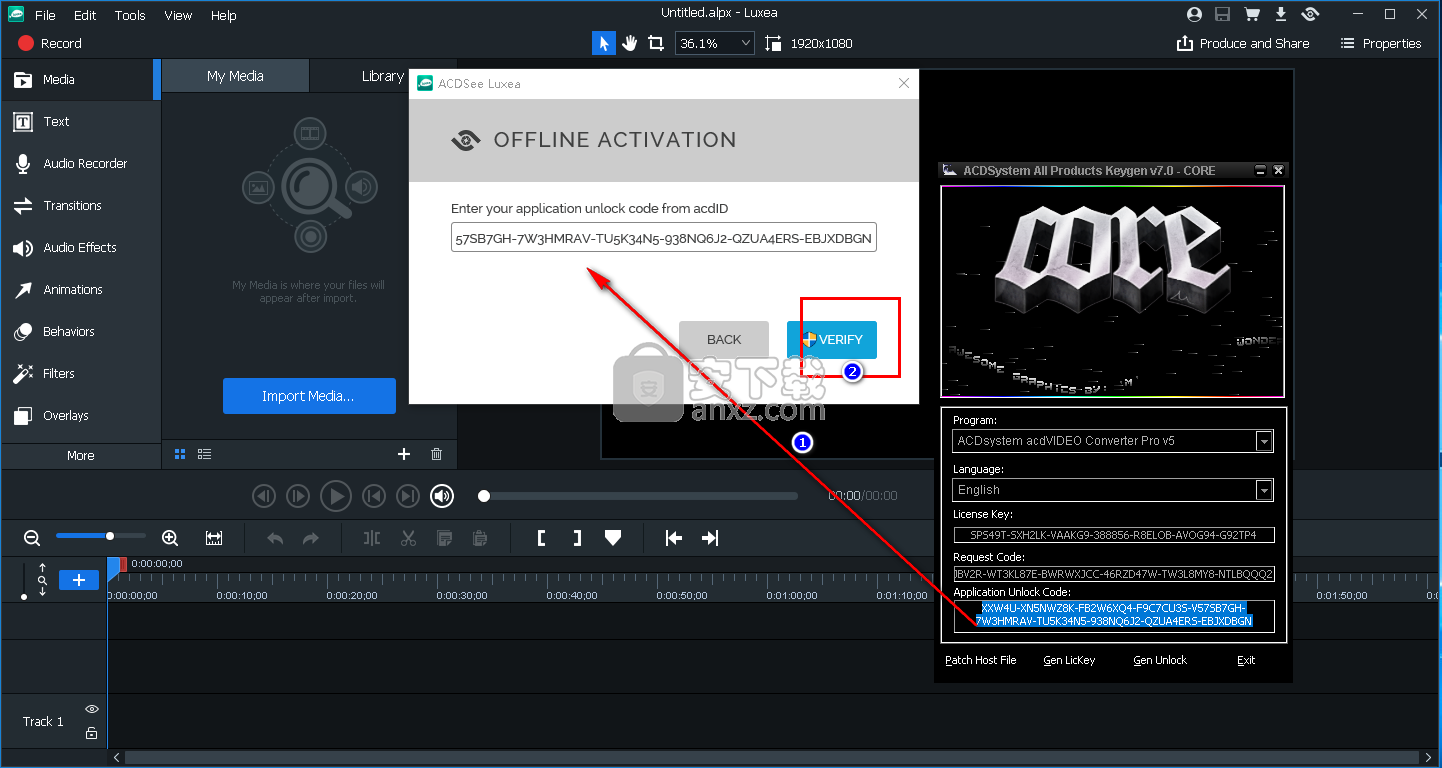Screen dimensions: 1442x768
Task: Toggle Track 1 visibility eye
Action: [x=92, y=709]
